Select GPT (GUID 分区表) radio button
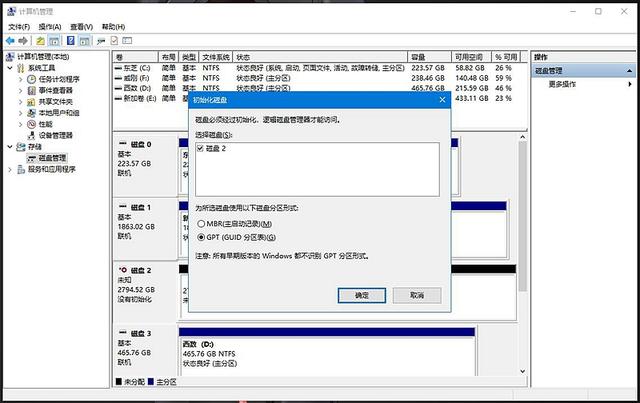This screenshot has height=403, width=640. [x=201, y=237]
